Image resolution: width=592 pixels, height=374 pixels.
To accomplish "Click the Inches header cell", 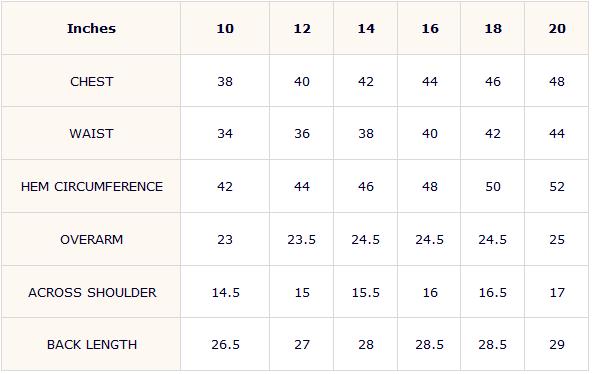I will [x=91, y=29].
